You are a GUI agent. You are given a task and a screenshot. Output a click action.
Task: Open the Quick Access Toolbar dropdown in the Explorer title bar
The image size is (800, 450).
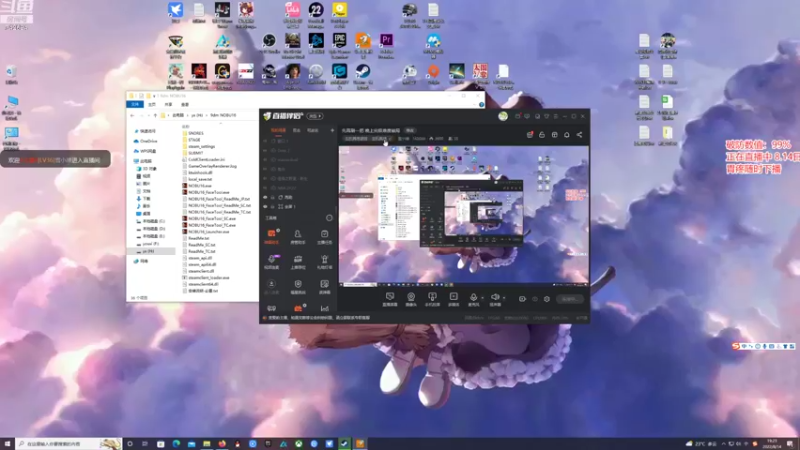click(x=154, y=96)
